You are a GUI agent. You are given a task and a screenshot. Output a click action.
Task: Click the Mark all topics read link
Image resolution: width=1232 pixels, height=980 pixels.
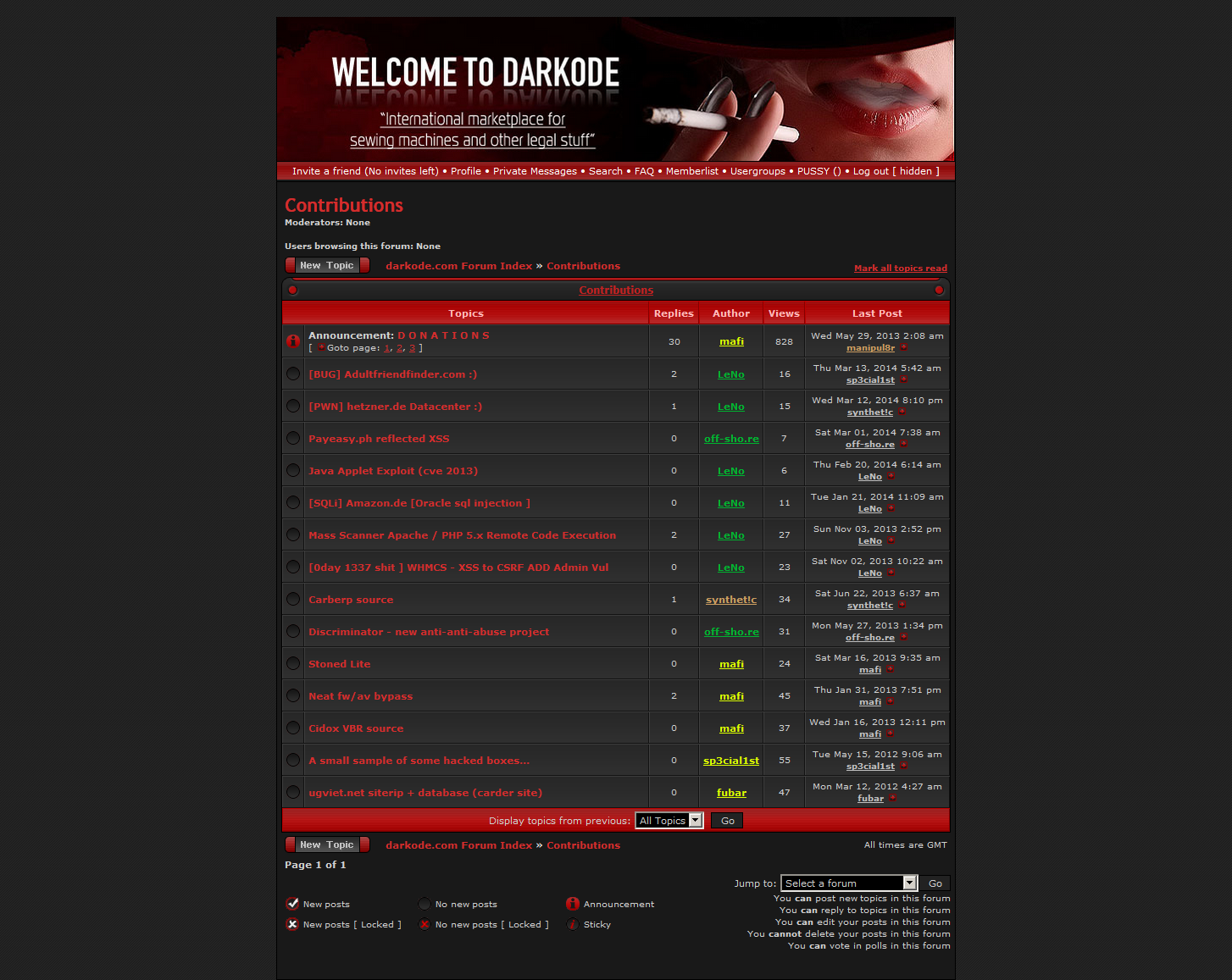click(x=900, y=268)
